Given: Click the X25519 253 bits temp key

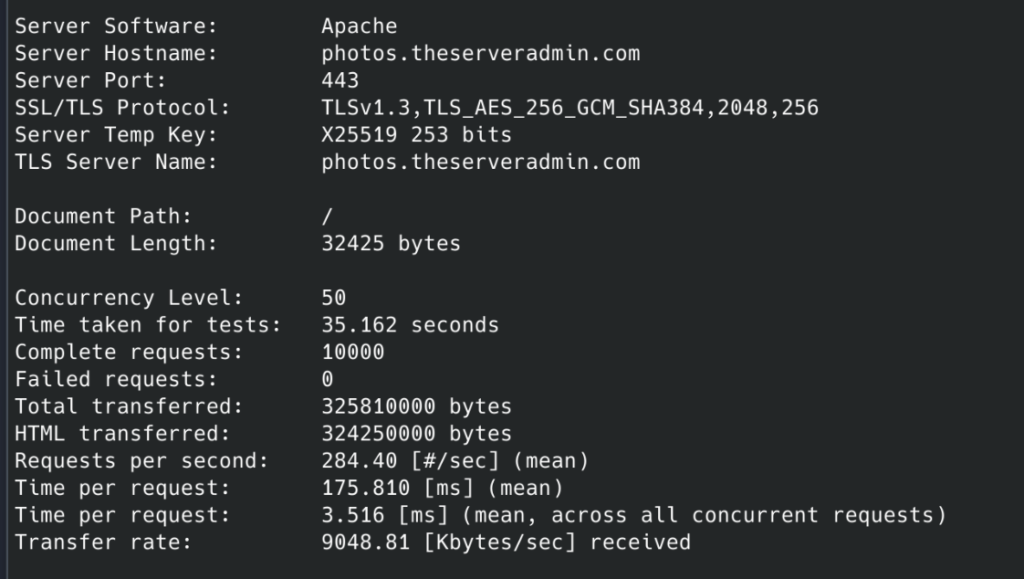Looking at the screenshot, I should (x=416, y=134).
